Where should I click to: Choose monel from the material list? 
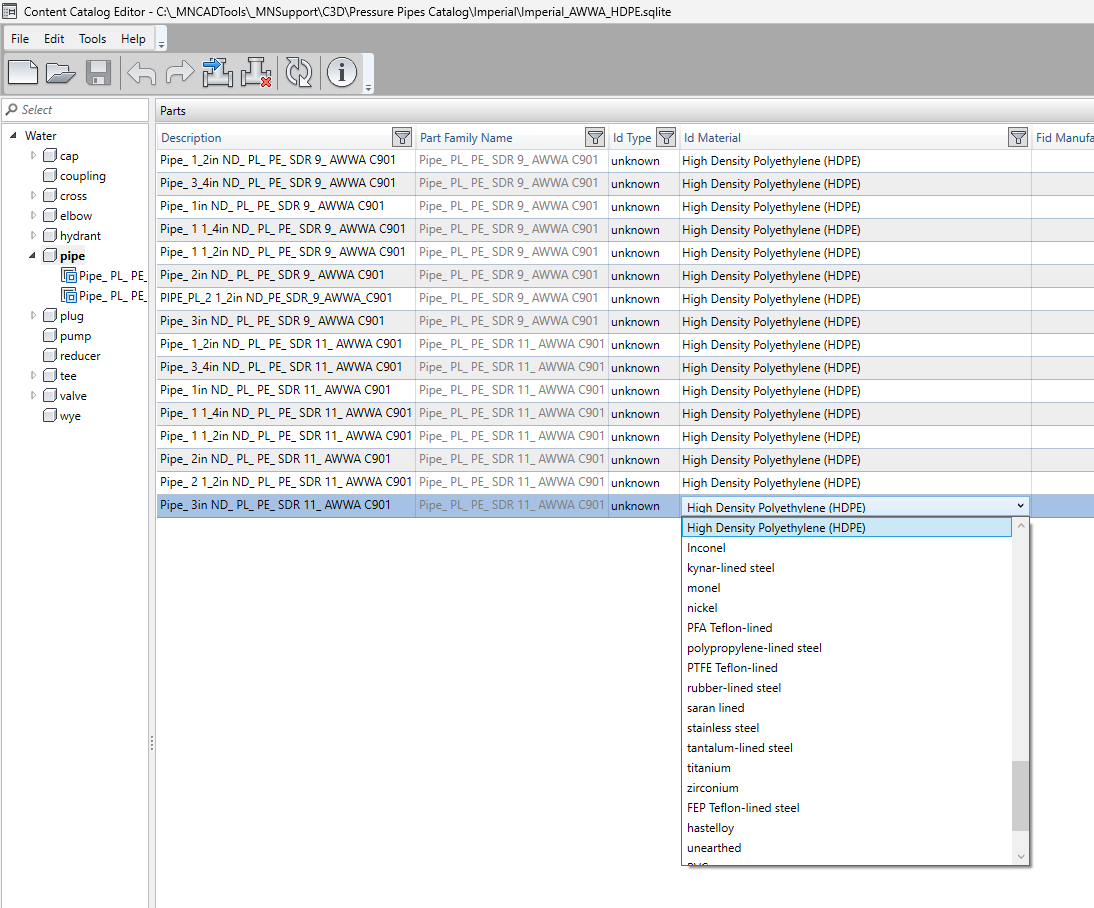(846, 588)
